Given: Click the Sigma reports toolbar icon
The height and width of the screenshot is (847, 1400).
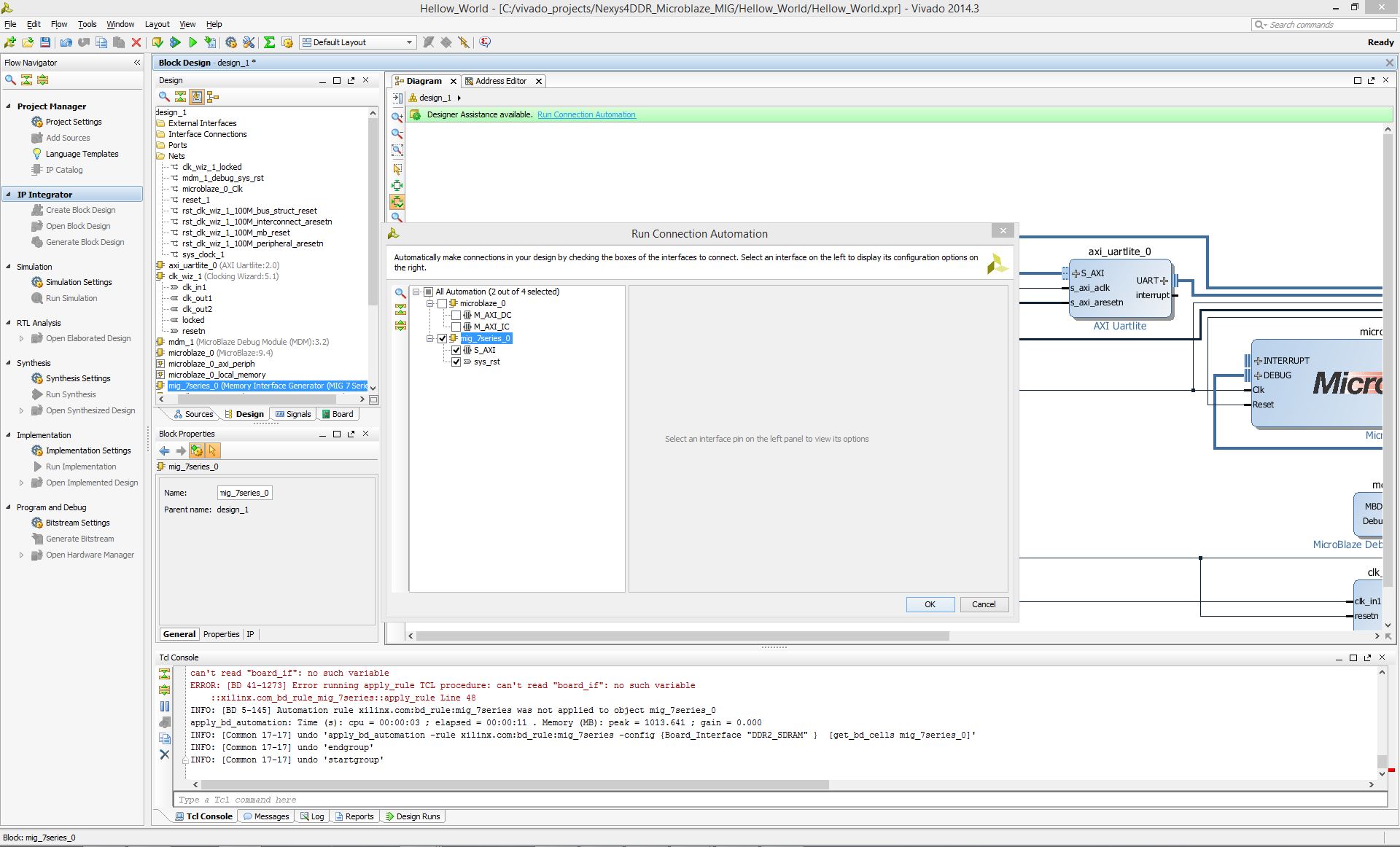Looking at the screenshot, I should [x=269, y=42].
